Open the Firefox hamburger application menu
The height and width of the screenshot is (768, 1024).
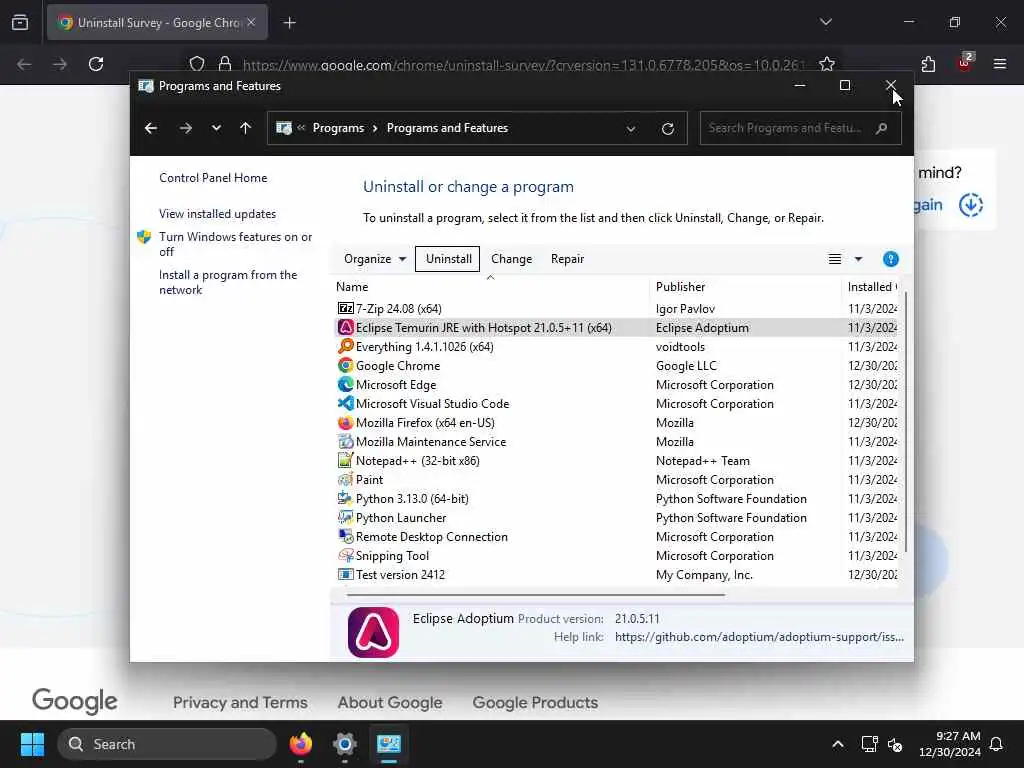click(999, 64)
